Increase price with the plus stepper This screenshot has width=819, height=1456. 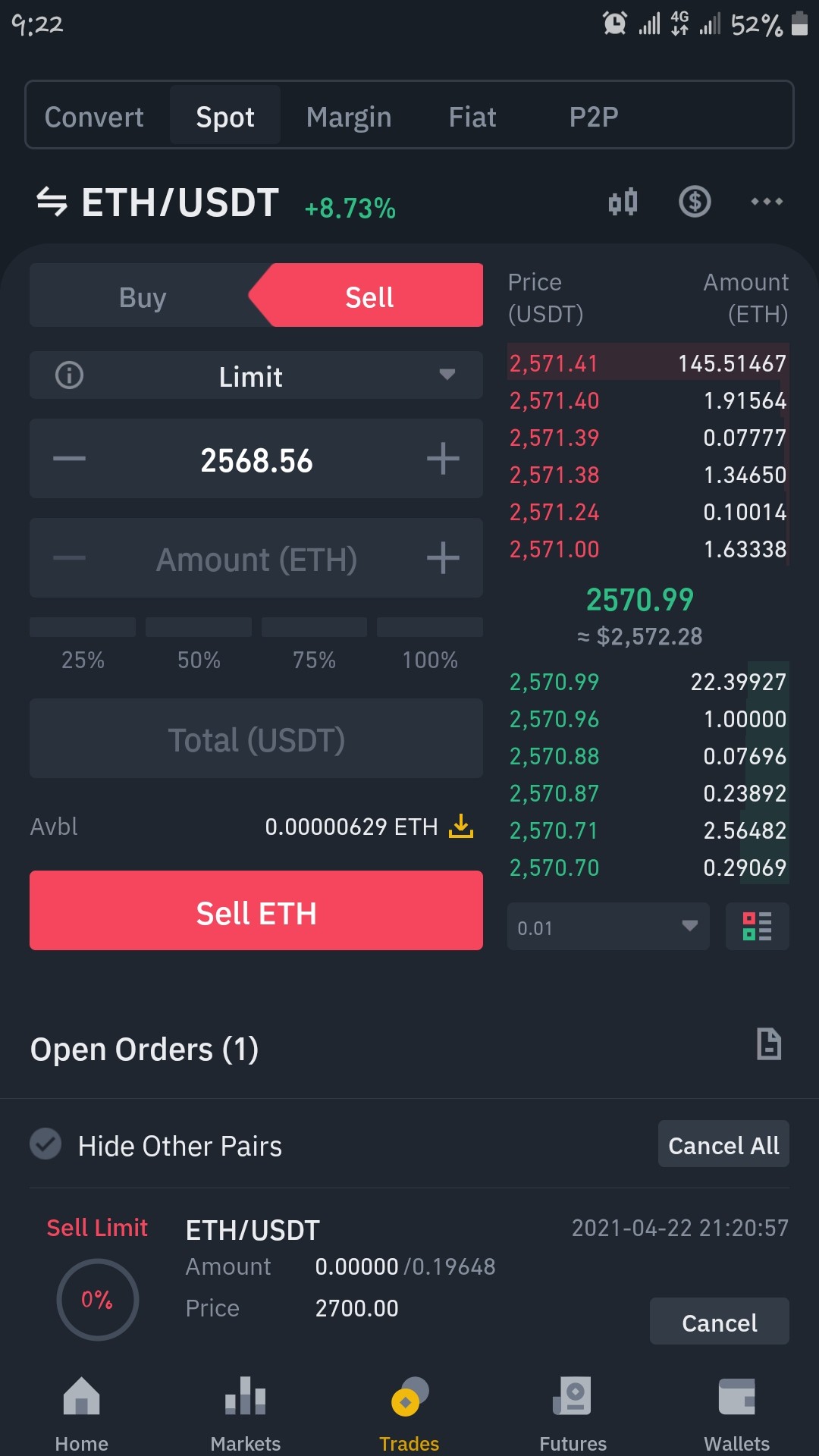443,459
